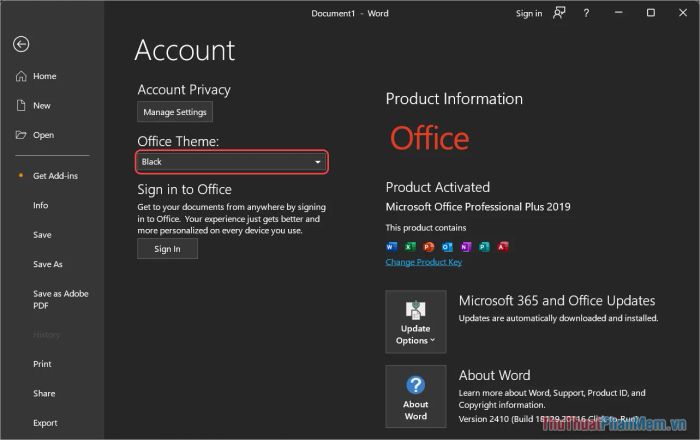Click the Publisher app icon under product contains
This screenshot has width=700, height=440.
pos(484,246)
